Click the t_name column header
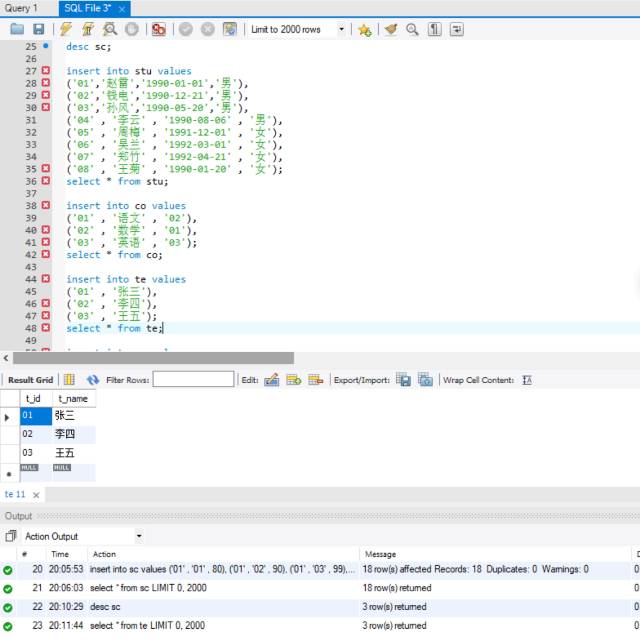Screen dimensions: 640x644 click(x=73, y=397)
